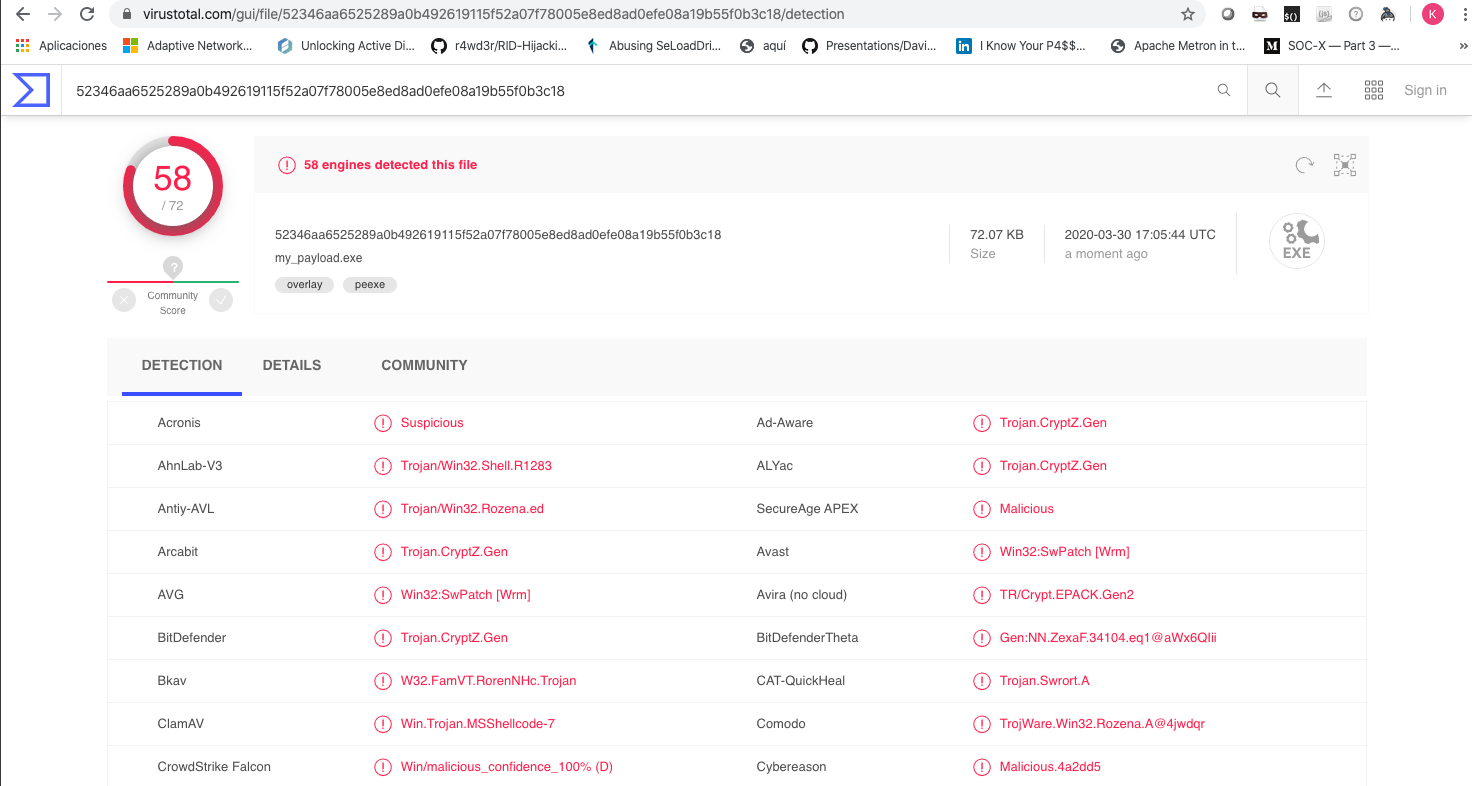The image size is (1472, 786).
Task: Click the overlay tag
Action: (304, 285)
